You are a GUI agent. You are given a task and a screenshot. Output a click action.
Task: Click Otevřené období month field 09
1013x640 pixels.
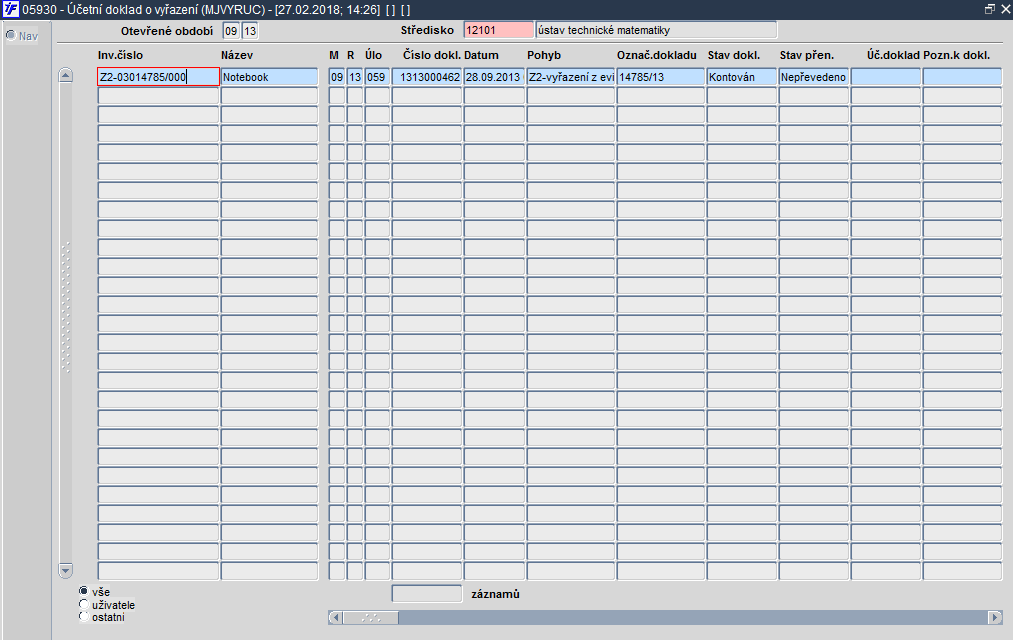coord(231,30)
